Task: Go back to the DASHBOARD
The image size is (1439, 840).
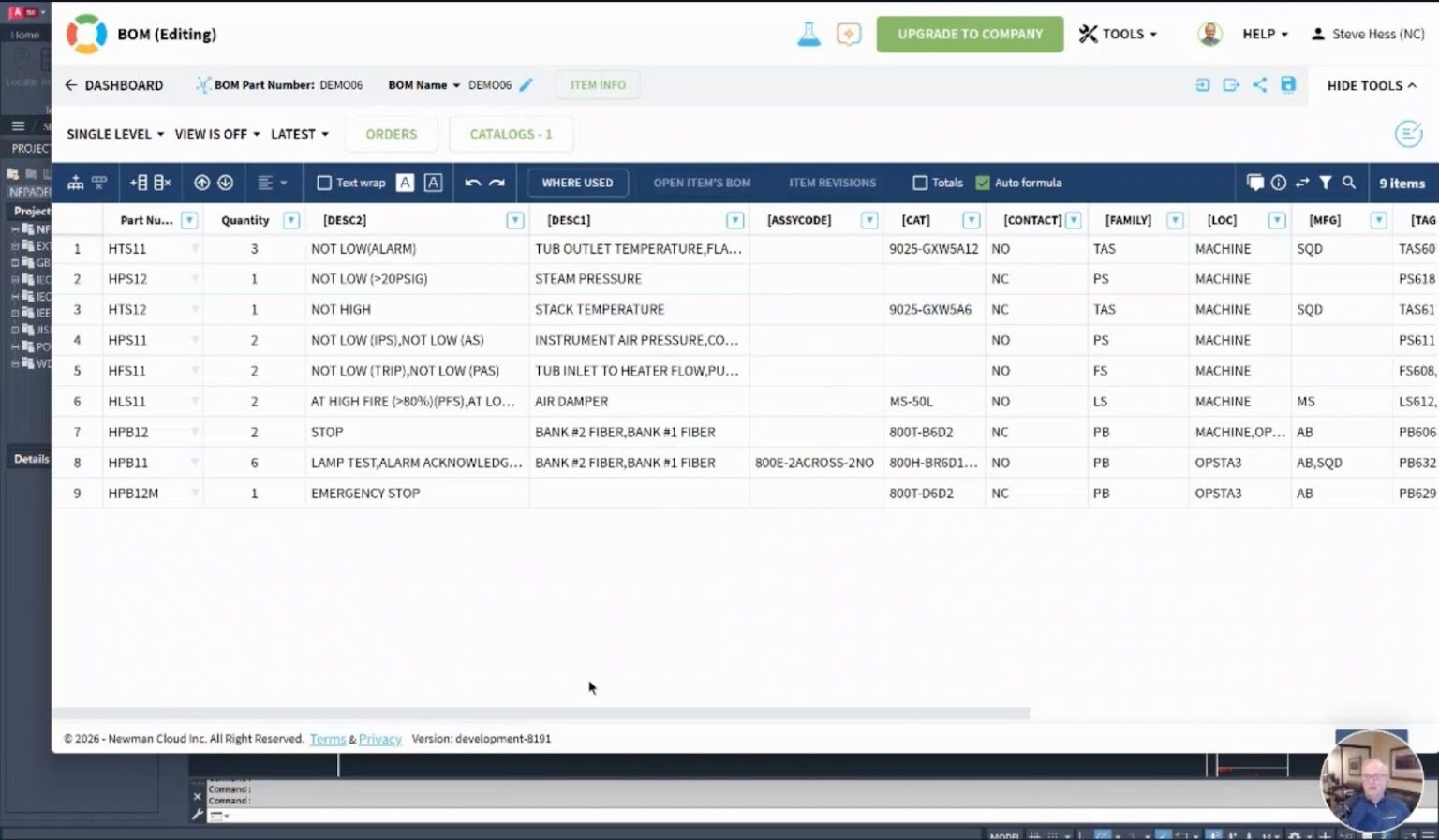Action: pos(113,85)
